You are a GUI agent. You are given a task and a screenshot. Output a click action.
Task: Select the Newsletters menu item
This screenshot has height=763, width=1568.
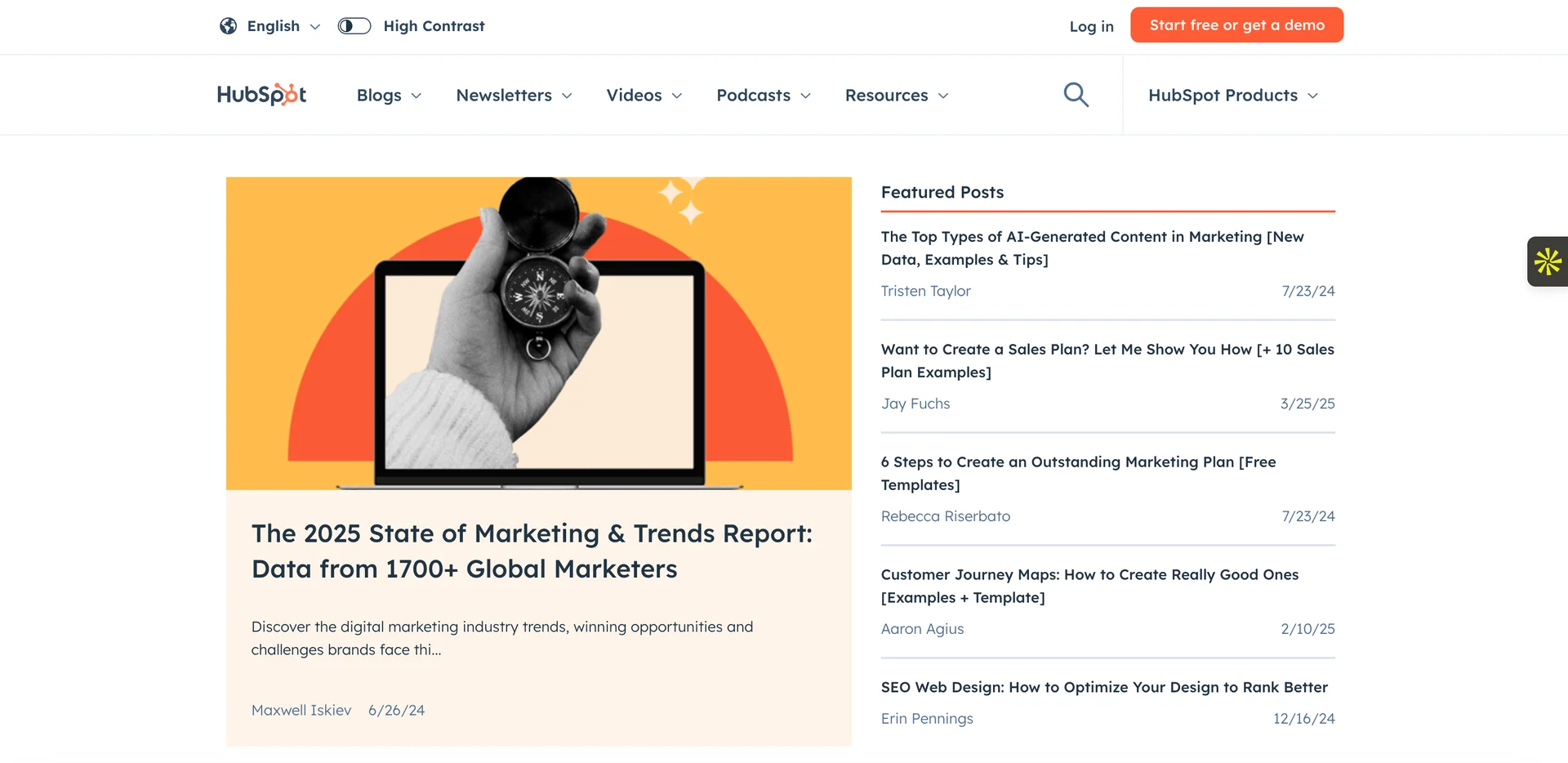(x=505, y=95)
